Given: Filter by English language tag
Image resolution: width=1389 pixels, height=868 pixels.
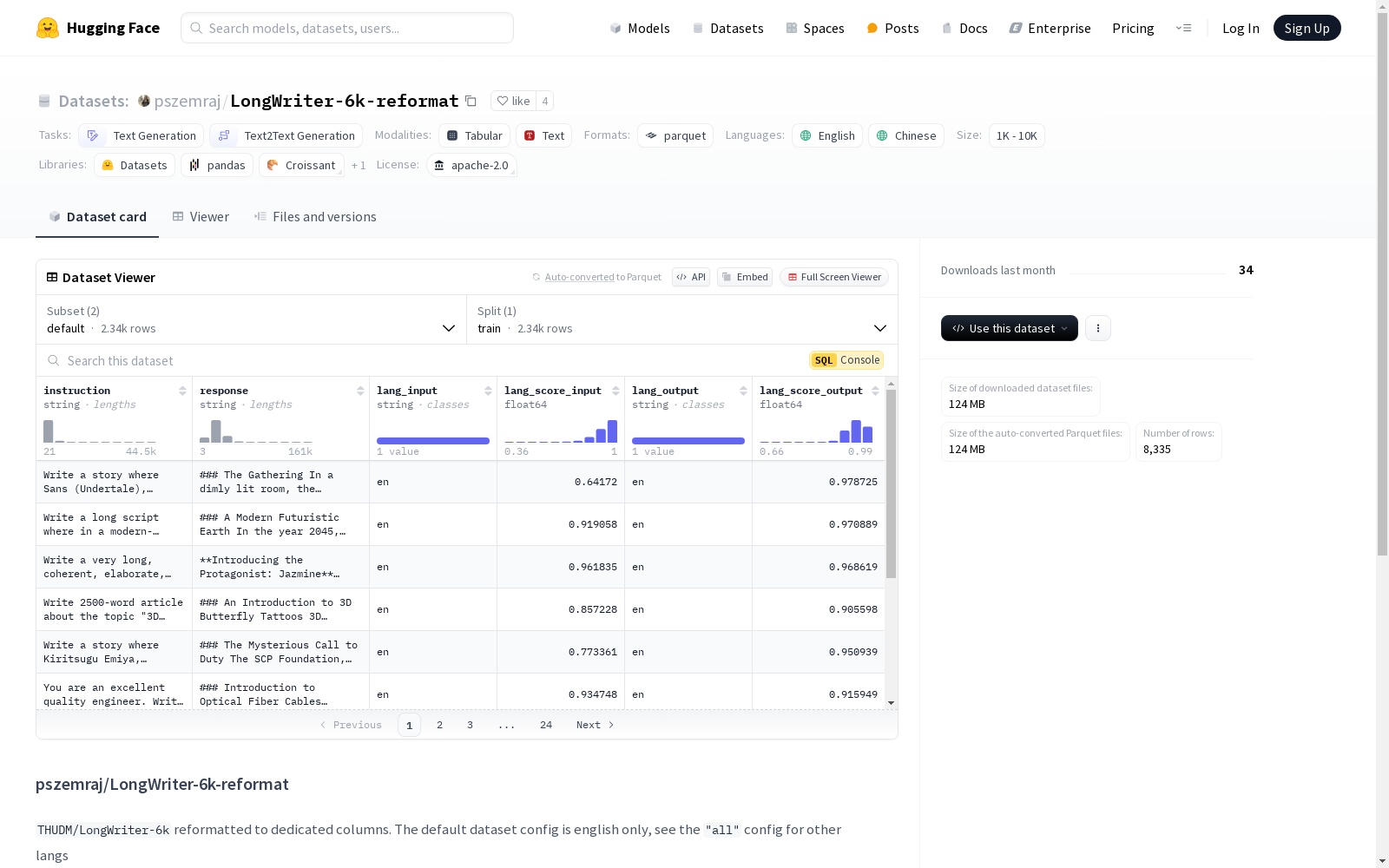Looking at the screenshot, I should [826, 135].
